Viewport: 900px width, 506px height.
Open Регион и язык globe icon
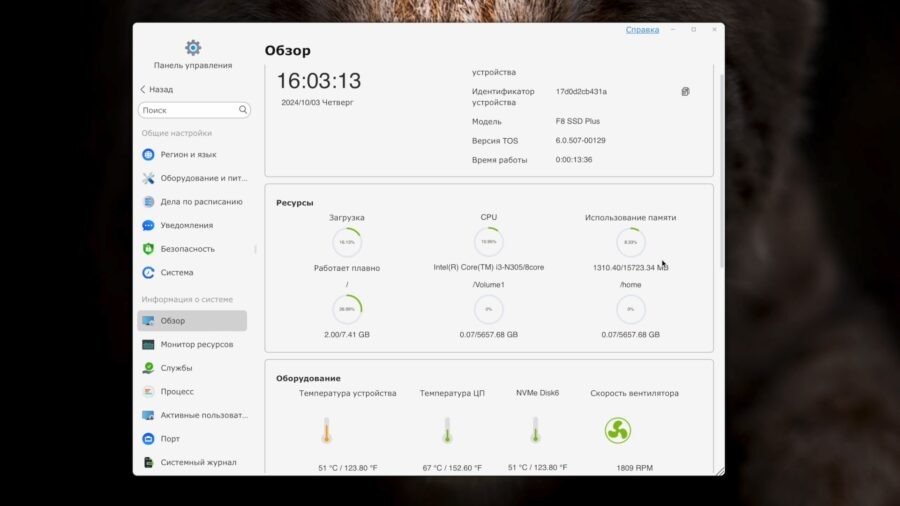(148, 154)
